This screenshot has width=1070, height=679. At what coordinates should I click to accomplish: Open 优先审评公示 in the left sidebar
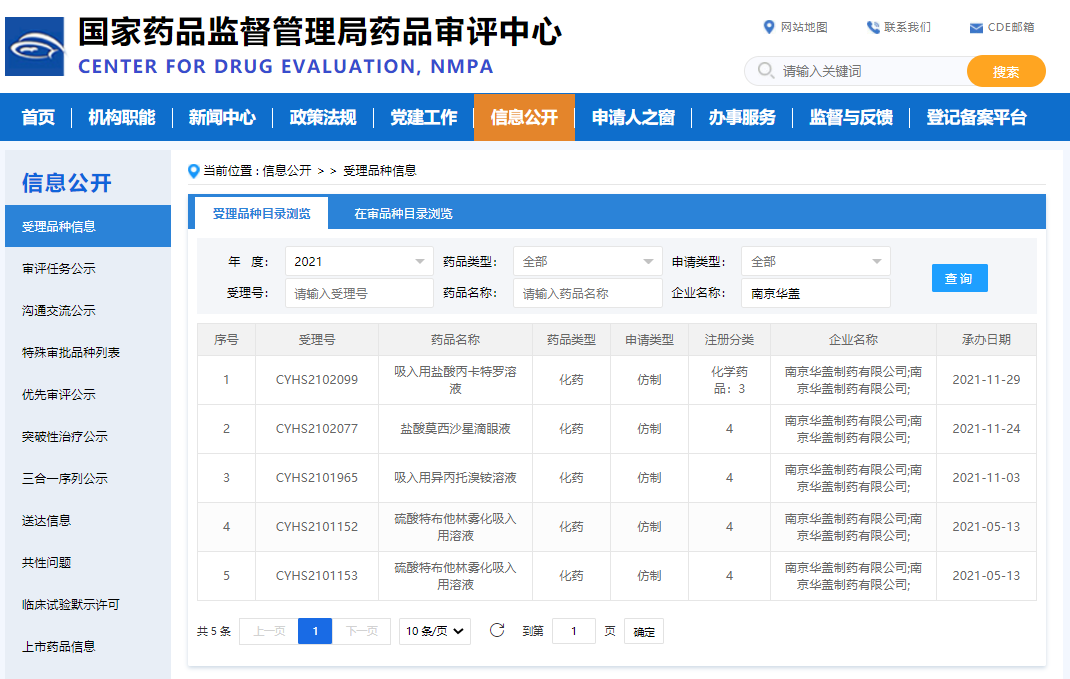tap(59, 394)
